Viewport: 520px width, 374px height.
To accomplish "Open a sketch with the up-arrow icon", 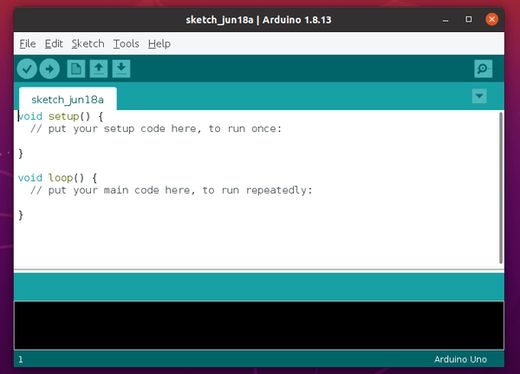I will 99,69.
